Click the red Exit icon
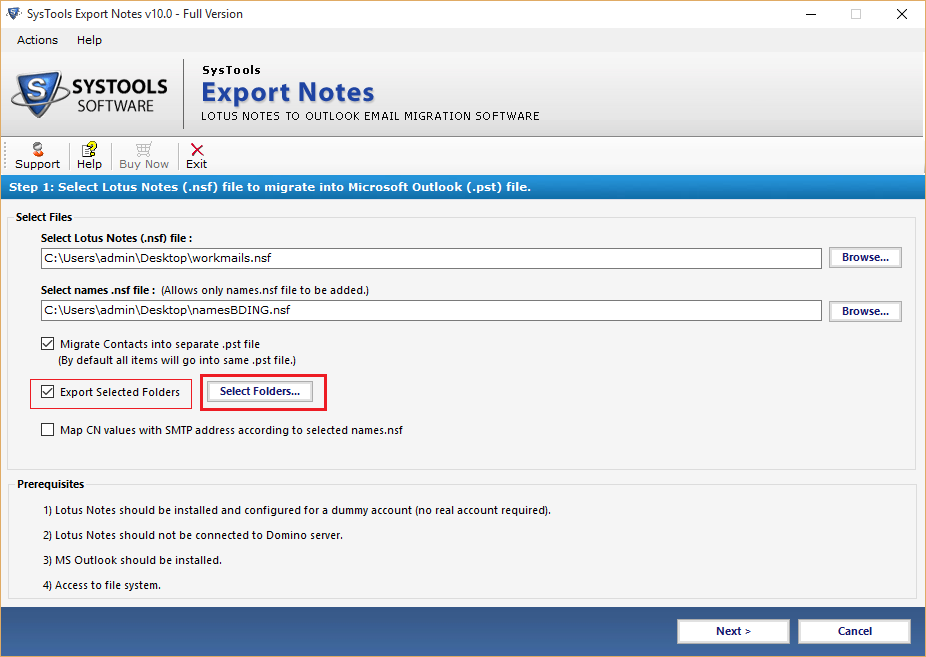 click(197, 156)
